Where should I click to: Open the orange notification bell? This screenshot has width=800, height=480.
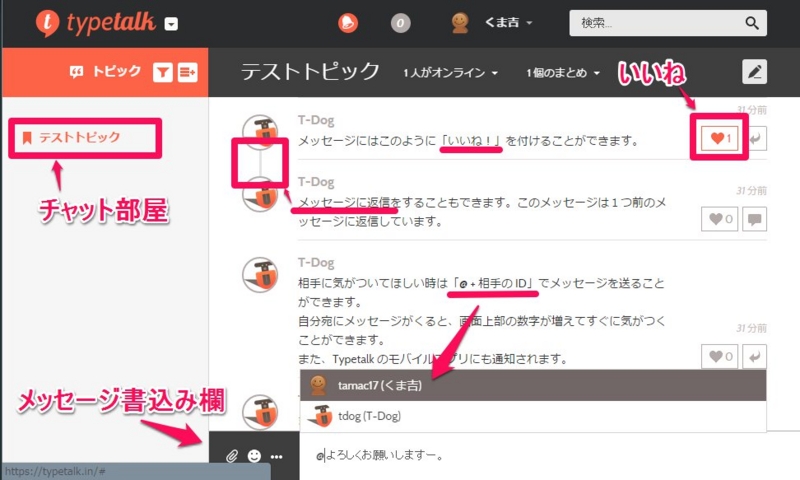348,23
